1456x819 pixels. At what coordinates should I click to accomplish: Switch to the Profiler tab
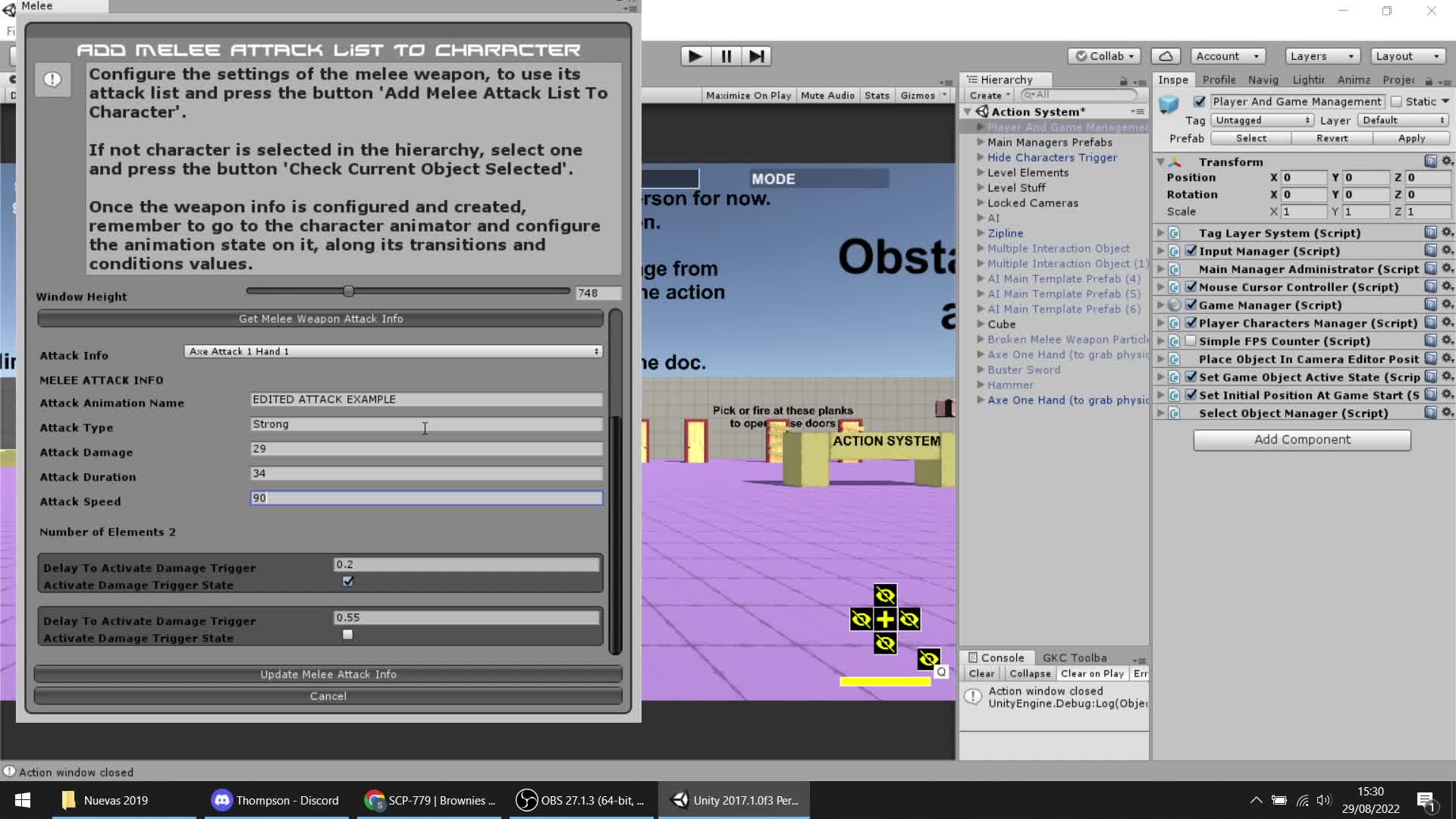1219,80
